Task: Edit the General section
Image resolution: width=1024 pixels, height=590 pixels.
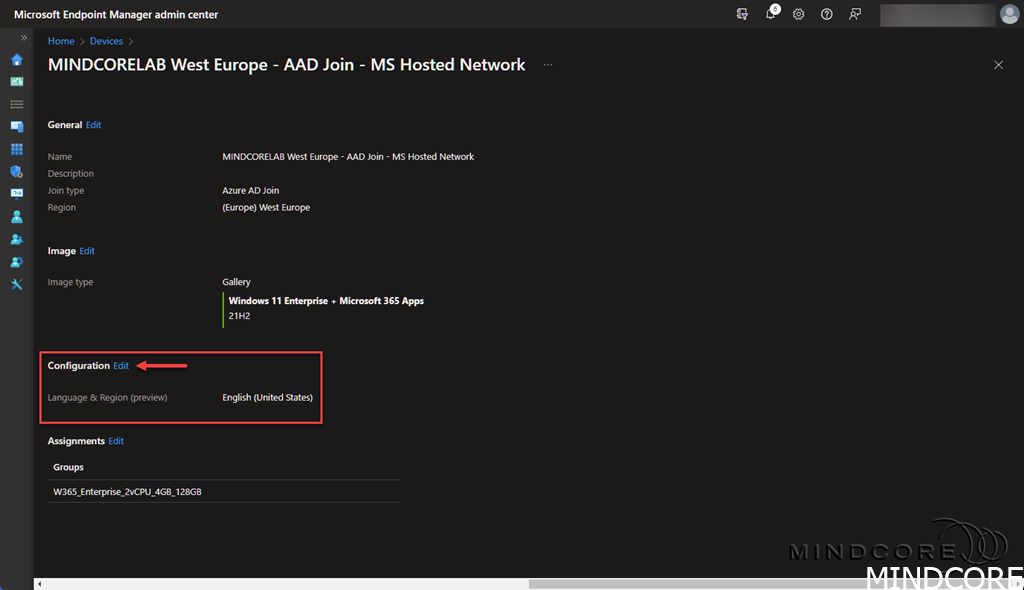Action: [x=93, y=125]
